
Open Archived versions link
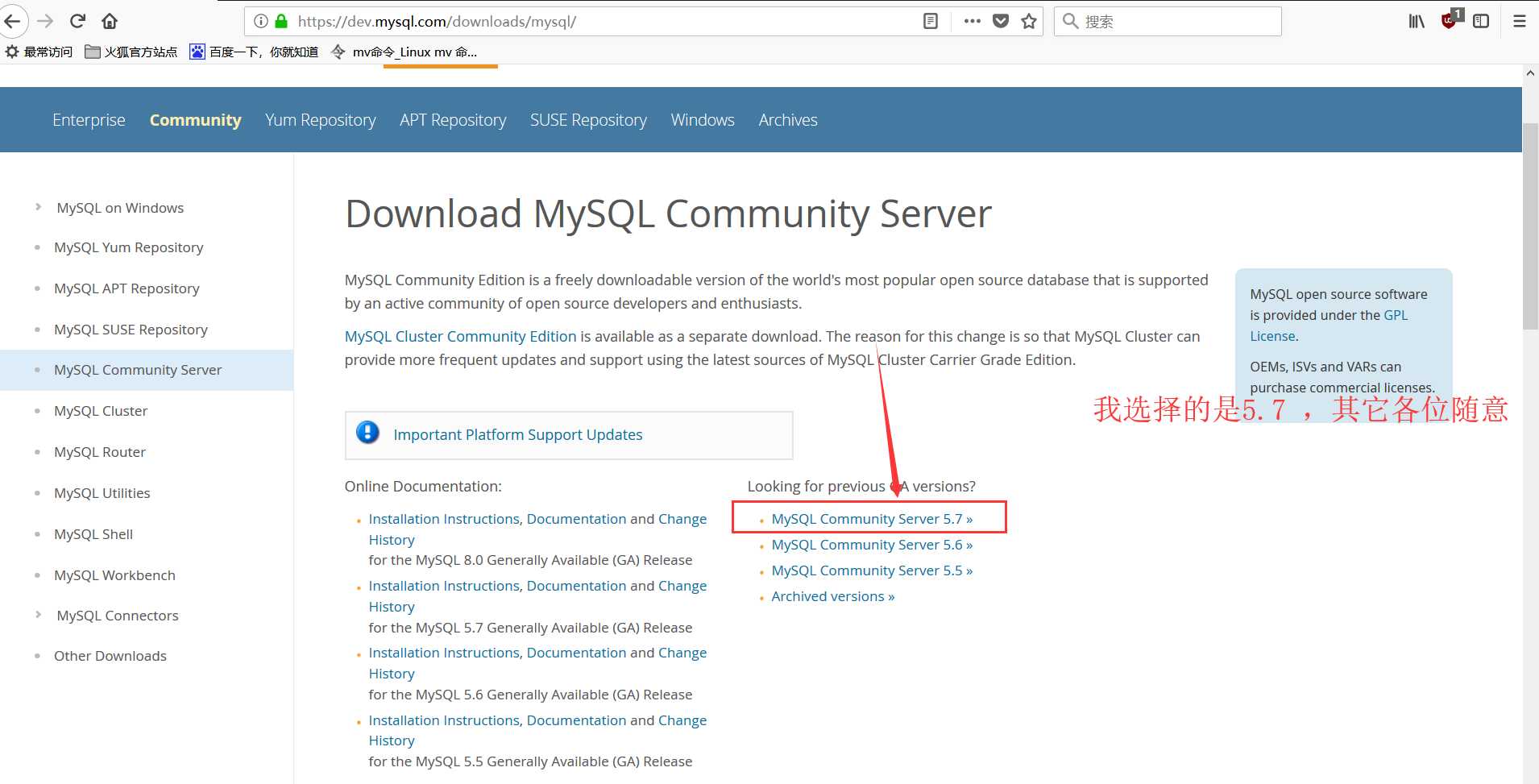pos(833,596)
